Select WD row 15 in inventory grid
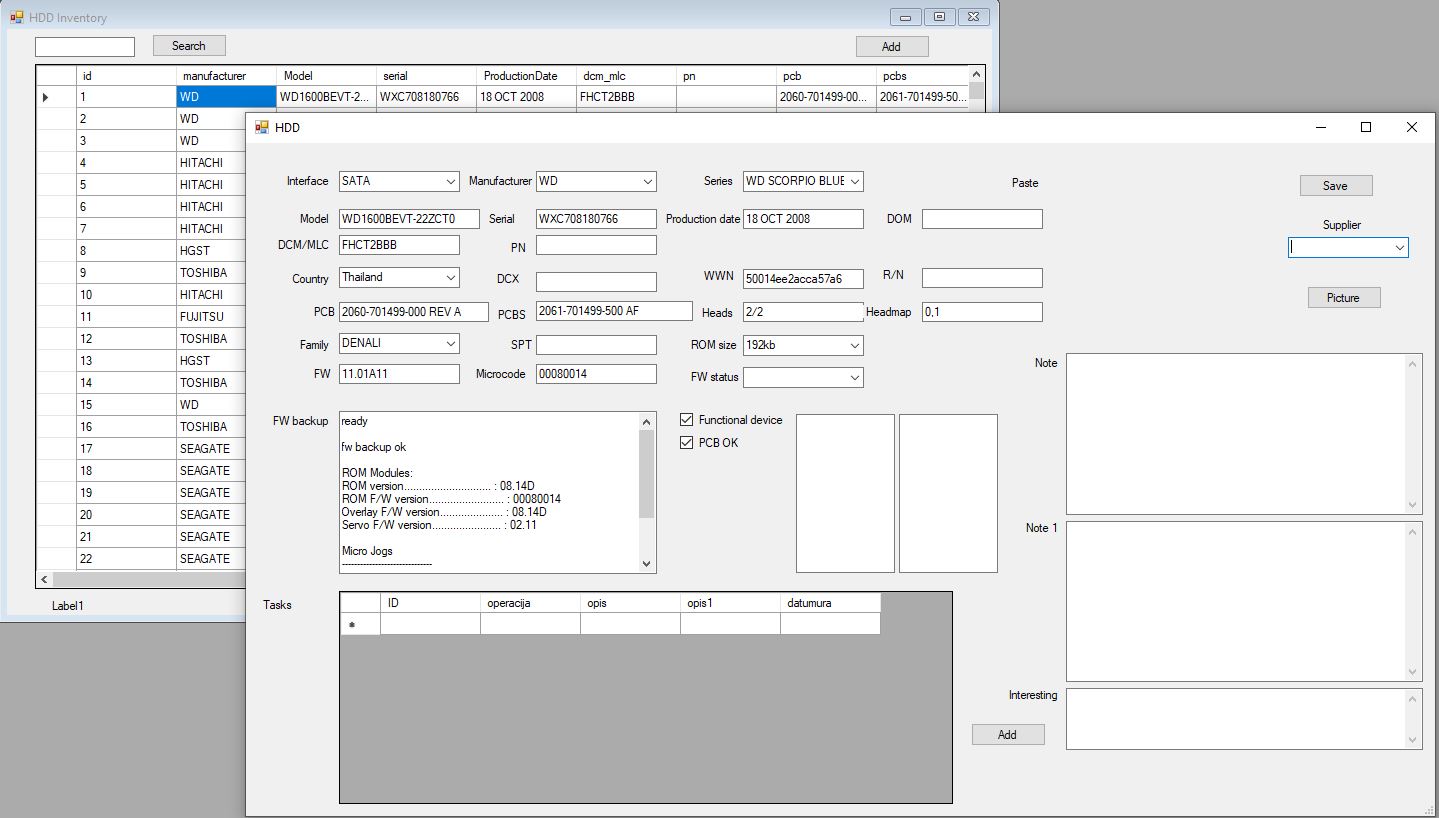 click(x=211, y=405)
